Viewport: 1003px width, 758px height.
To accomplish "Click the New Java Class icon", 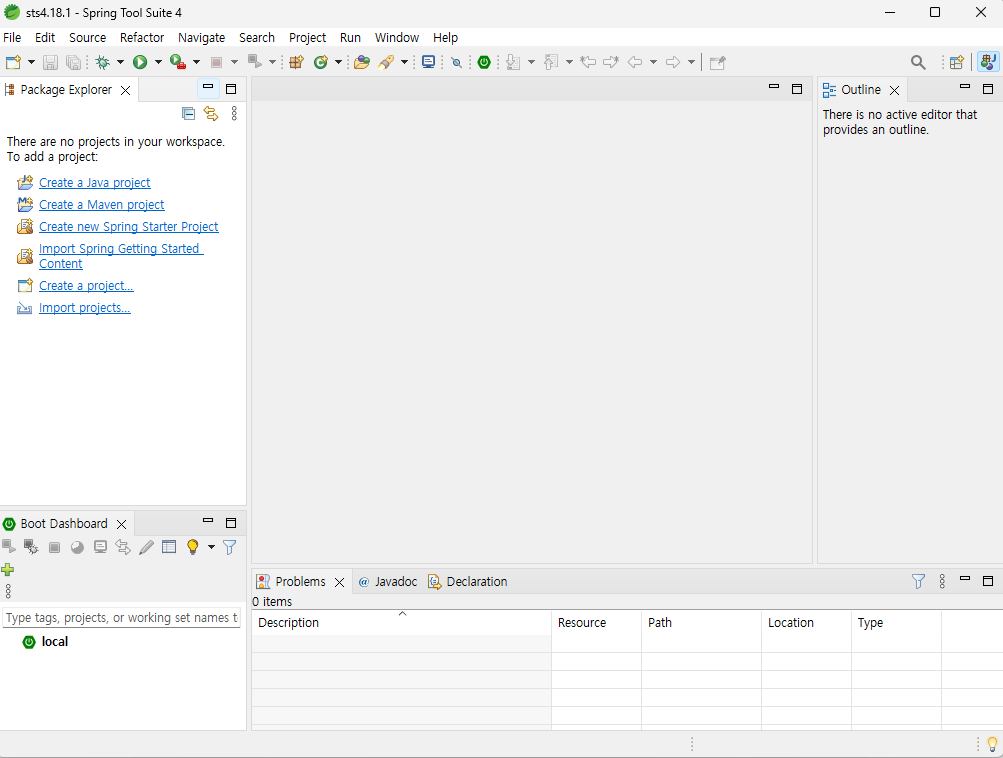I will point(321,62).
